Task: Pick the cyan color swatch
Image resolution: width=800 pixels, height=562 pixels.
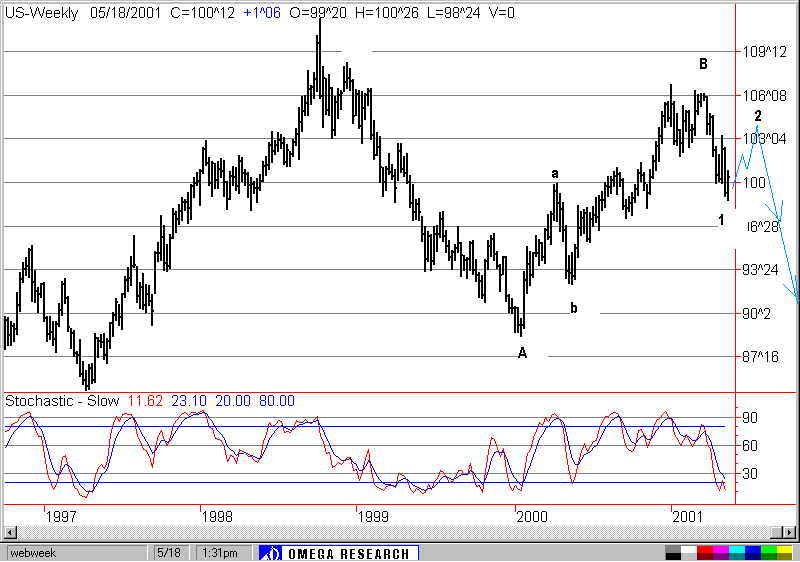Action: (737, 549)
